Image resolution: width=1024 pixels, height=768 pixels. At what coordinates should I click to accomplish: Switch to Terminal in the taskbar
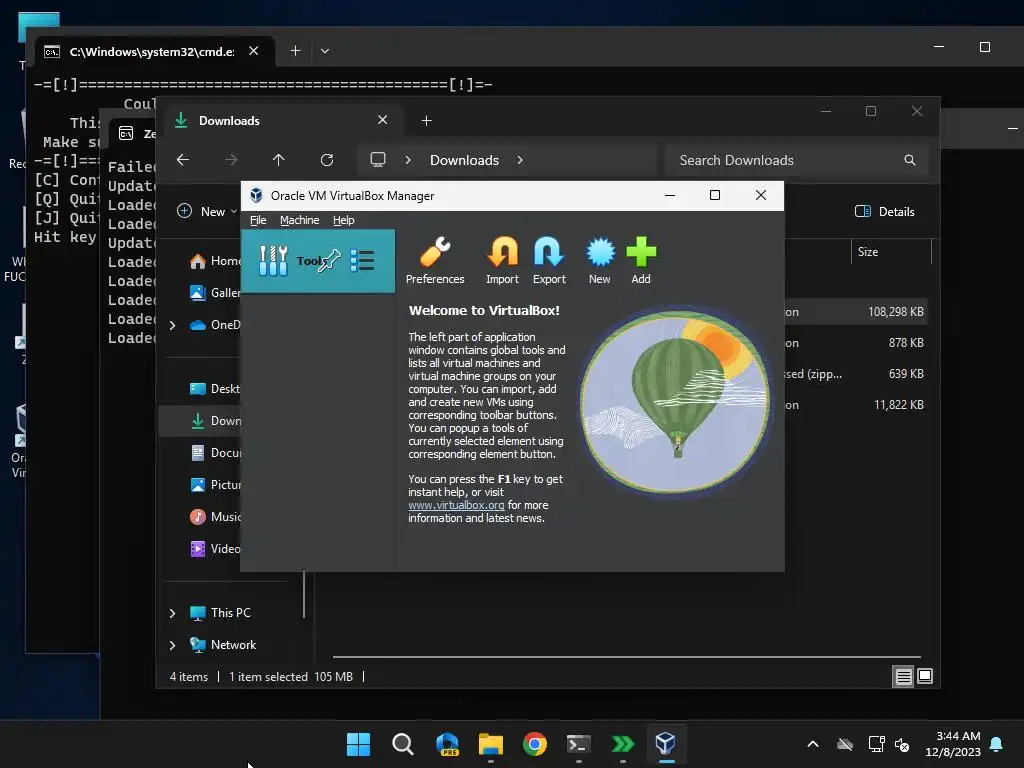click(579, 744)
